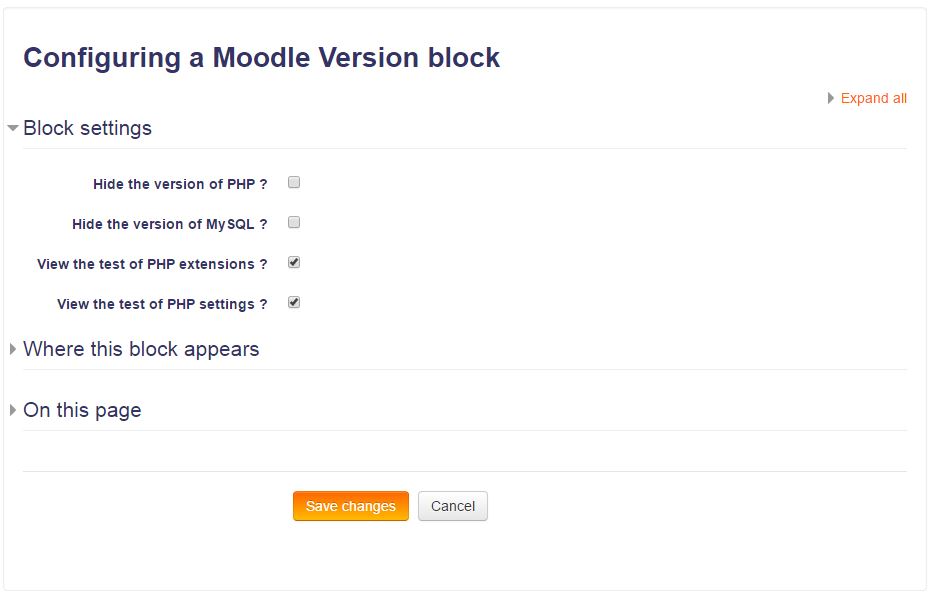
Task: Click the Expand all link
Action: (873, 98)
